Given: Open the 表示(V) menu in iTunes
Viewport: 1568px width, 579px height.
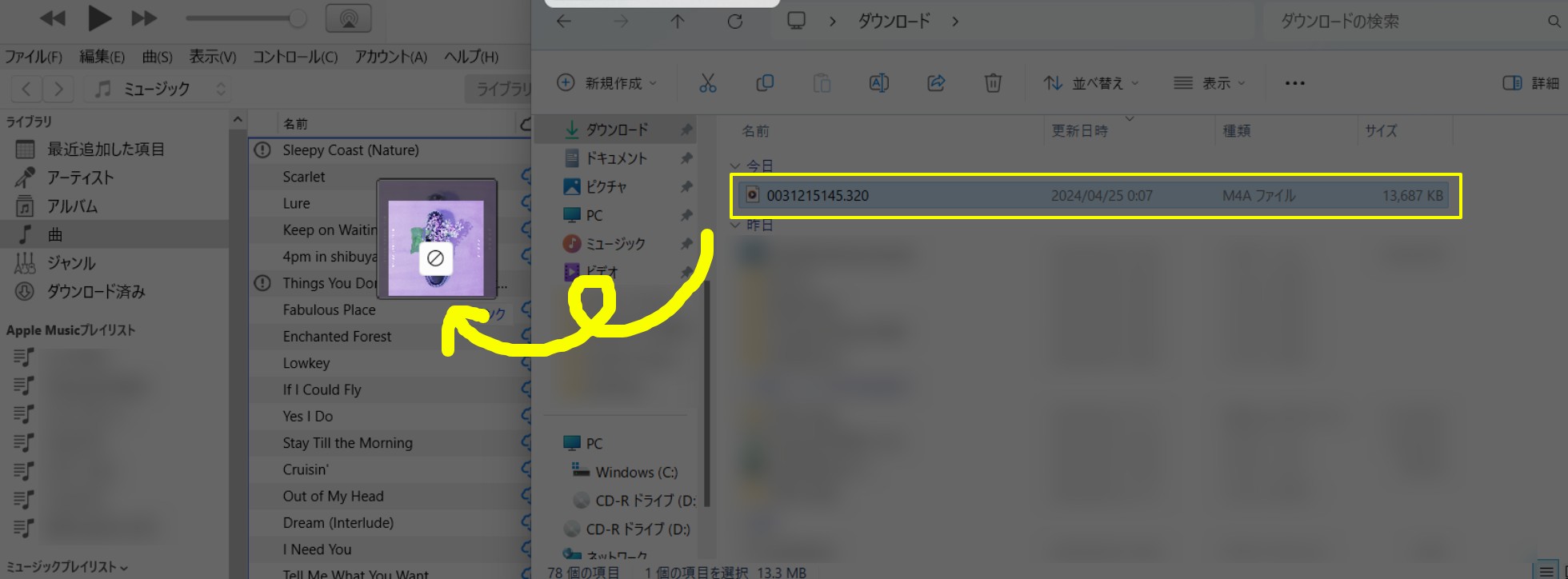Looking at the screenshot, I should [x=212, y=57].
